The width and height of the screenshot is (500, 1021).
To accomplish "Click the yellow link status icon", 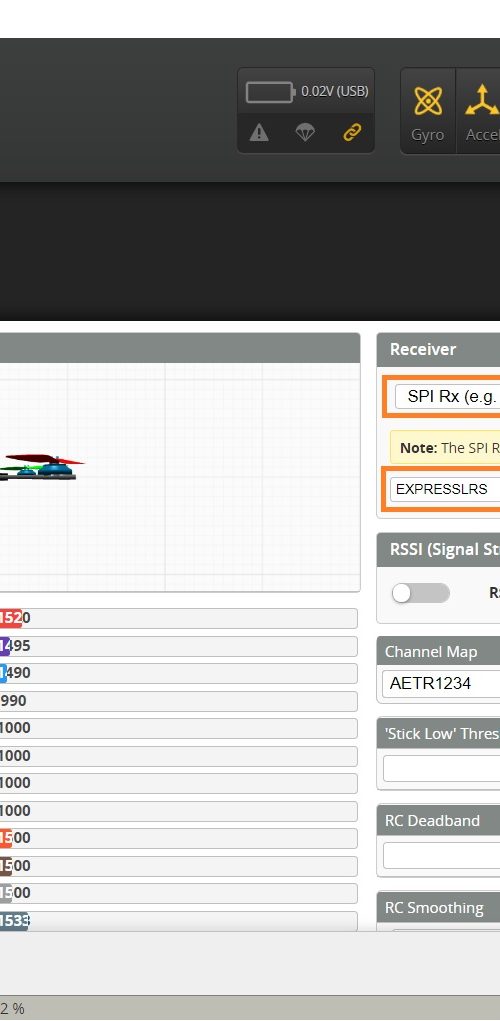I will (x=352, y=133).
